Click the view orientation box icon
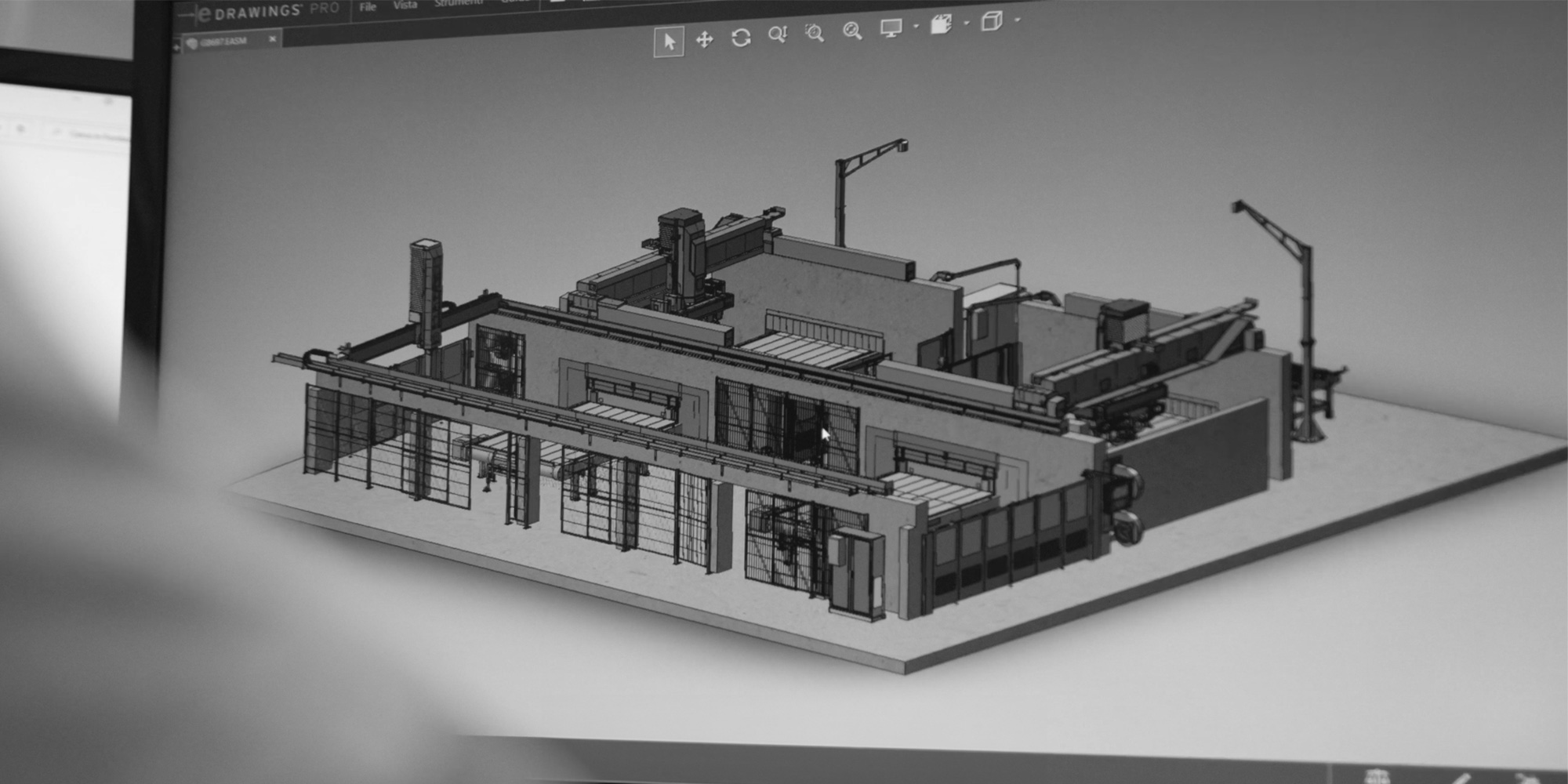Image resolution: width=1568 pixels, height=784 pixels. 941,25
